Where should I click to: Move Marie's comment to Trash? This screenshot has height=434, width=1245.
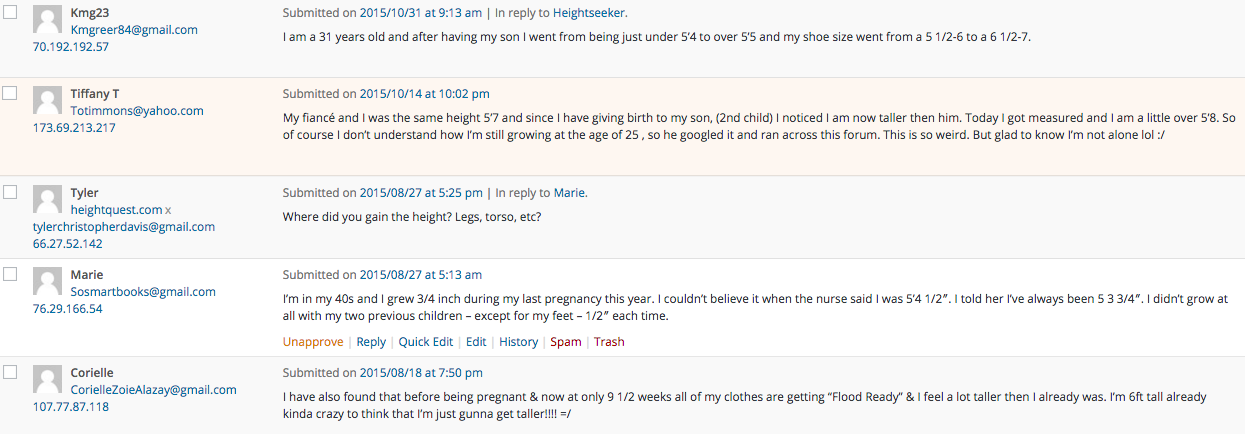click(609, 342)
